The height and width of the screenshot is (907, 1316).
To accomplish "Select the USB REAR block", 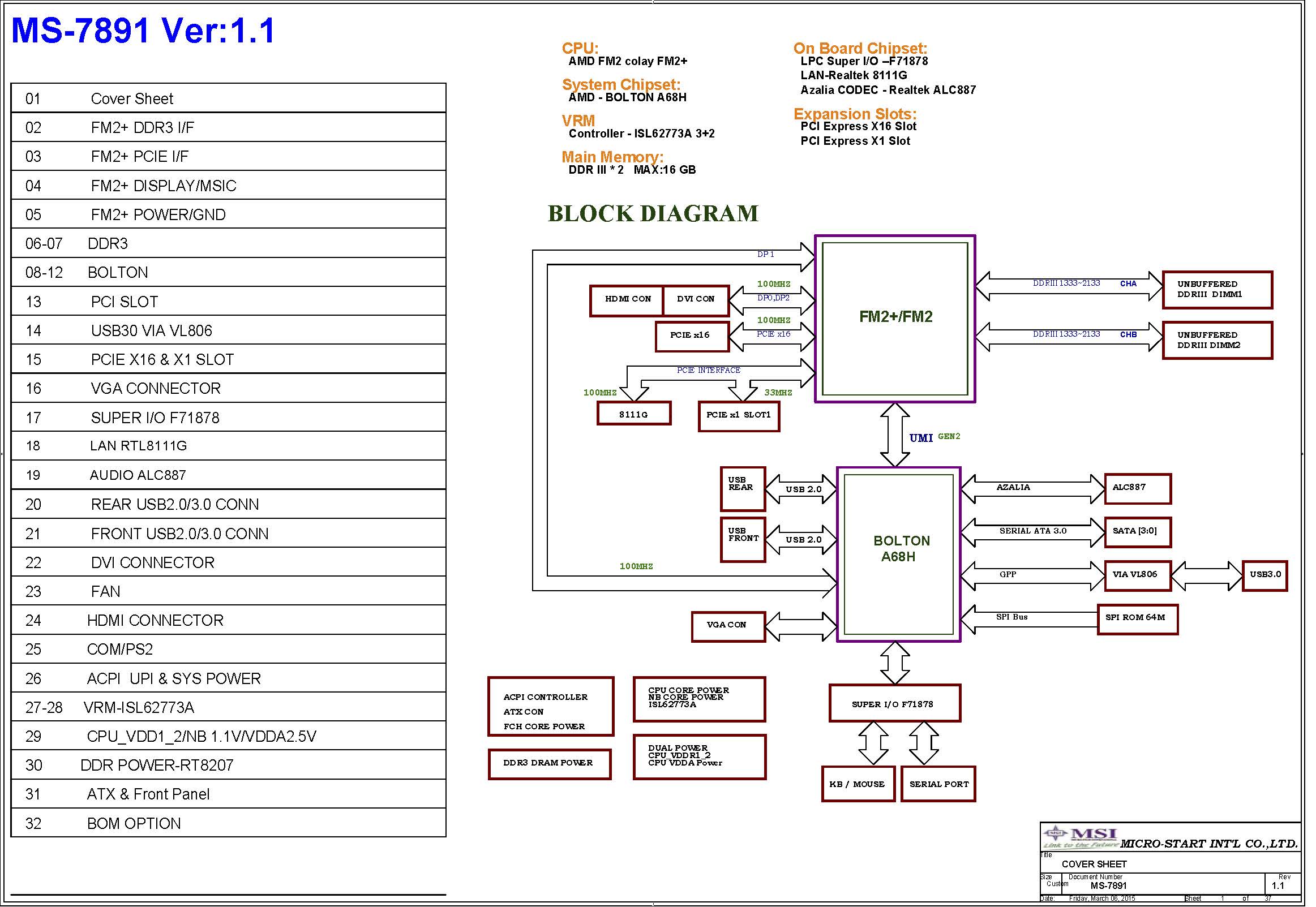I will click(x=743, y=489).
